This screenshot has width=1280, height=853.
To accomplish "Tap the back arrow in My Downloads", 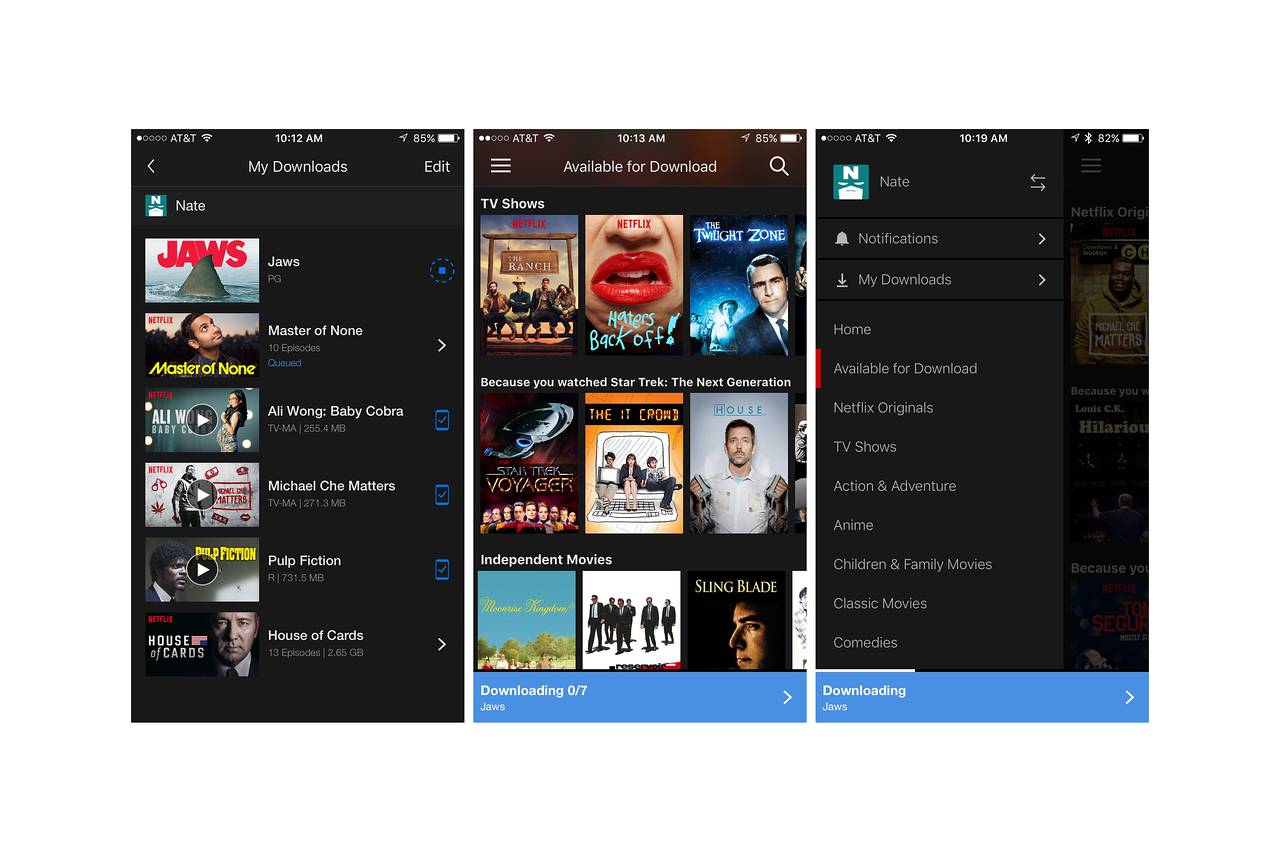I will coord(151,166).
